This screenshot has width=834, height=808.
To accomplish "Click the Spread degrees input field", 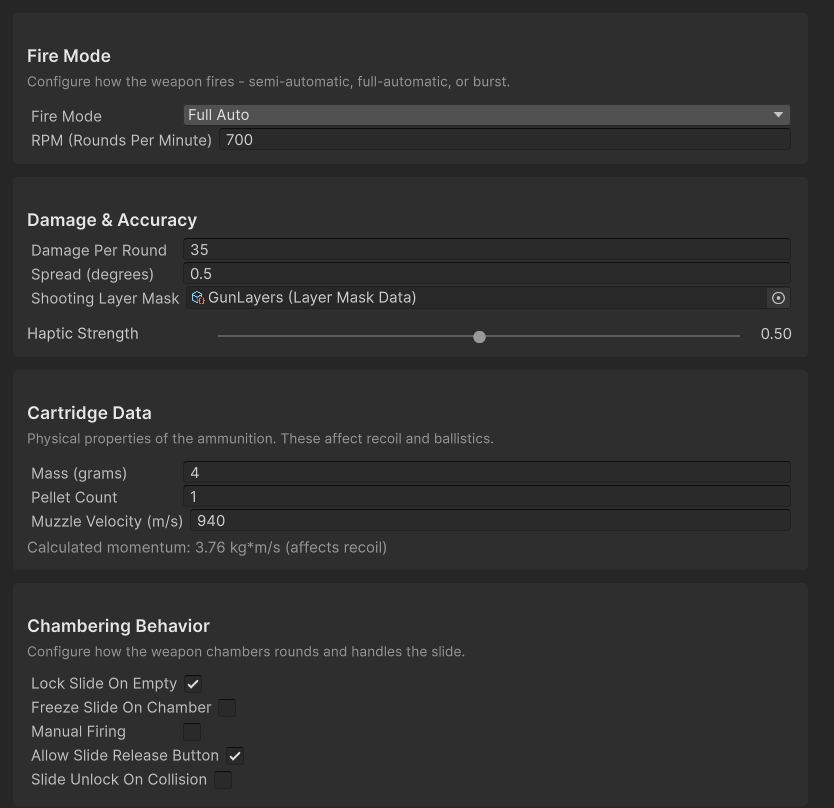I will [x=486, y=274].
